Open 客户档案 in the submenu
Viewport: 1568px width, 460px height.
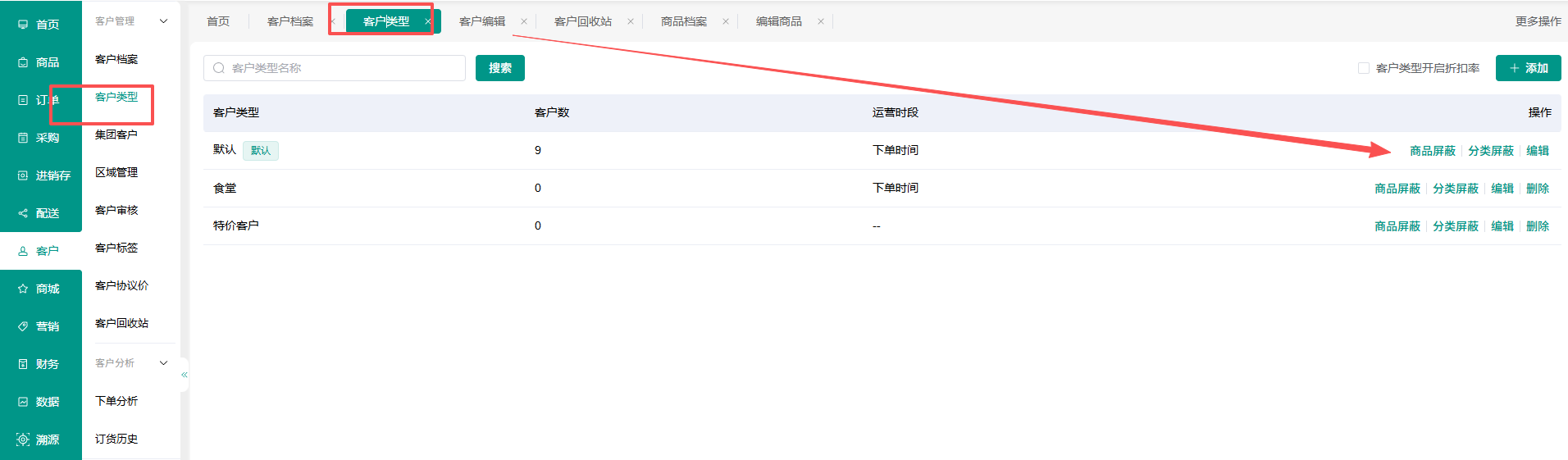tap(116, 59)
